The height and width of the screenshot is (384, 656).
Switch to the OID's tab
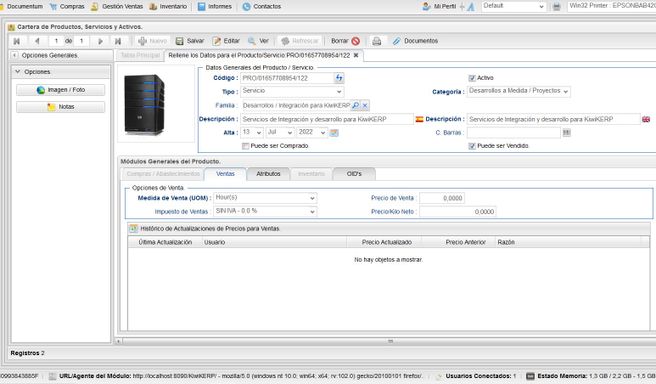pyautogui.click(x=354, y=174)
